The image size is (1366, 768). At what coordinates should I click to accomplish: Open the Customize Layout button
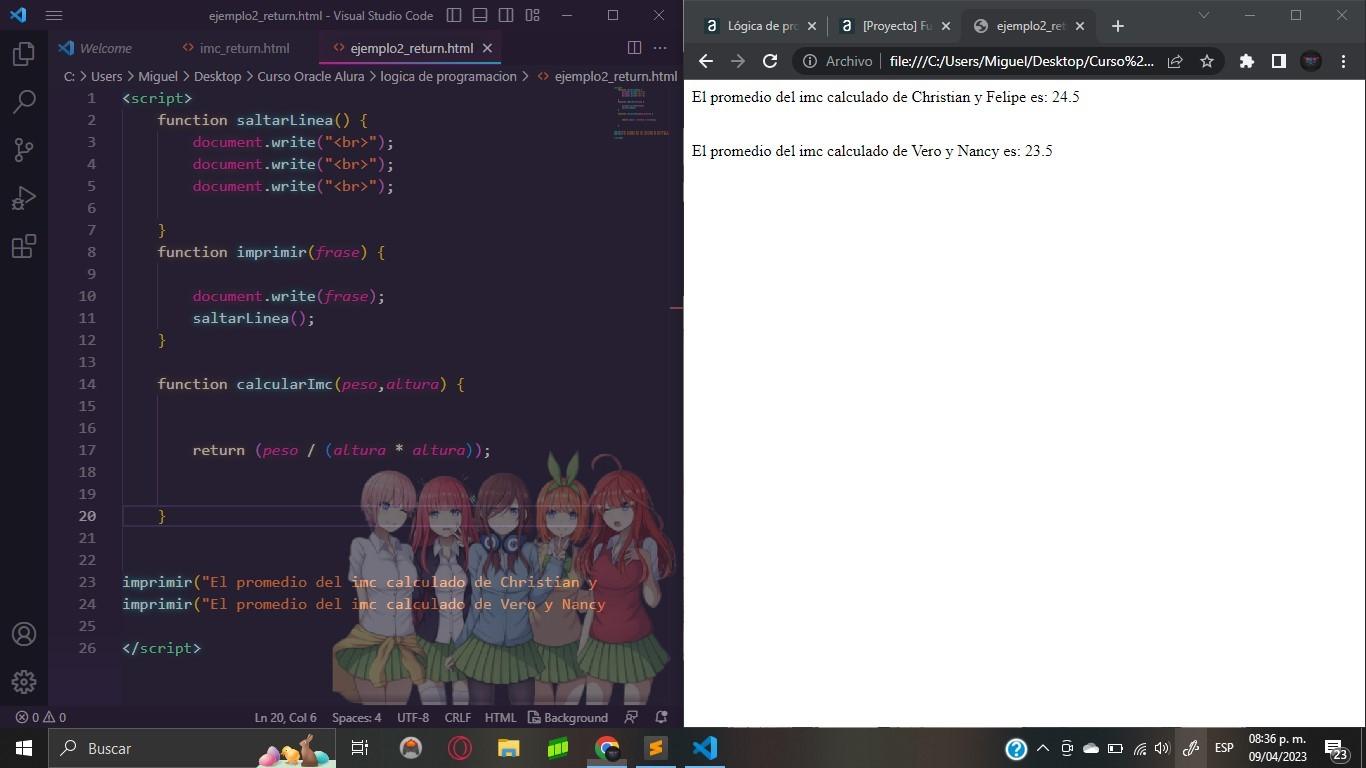click(532, 15)
